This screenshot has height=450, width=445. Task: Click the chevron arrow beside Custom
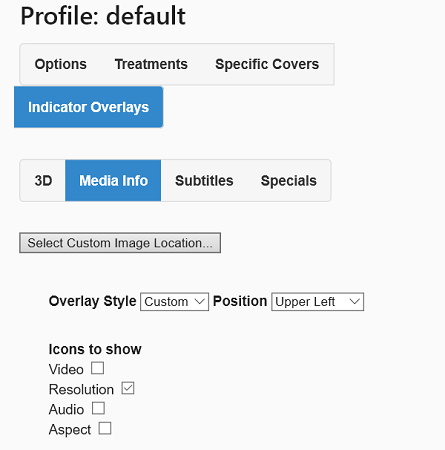[x=199, y=302]
